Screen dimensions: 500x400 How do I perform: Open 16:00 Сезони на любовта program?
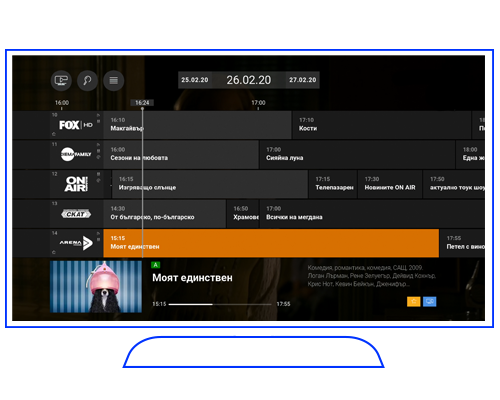[181, 154]
